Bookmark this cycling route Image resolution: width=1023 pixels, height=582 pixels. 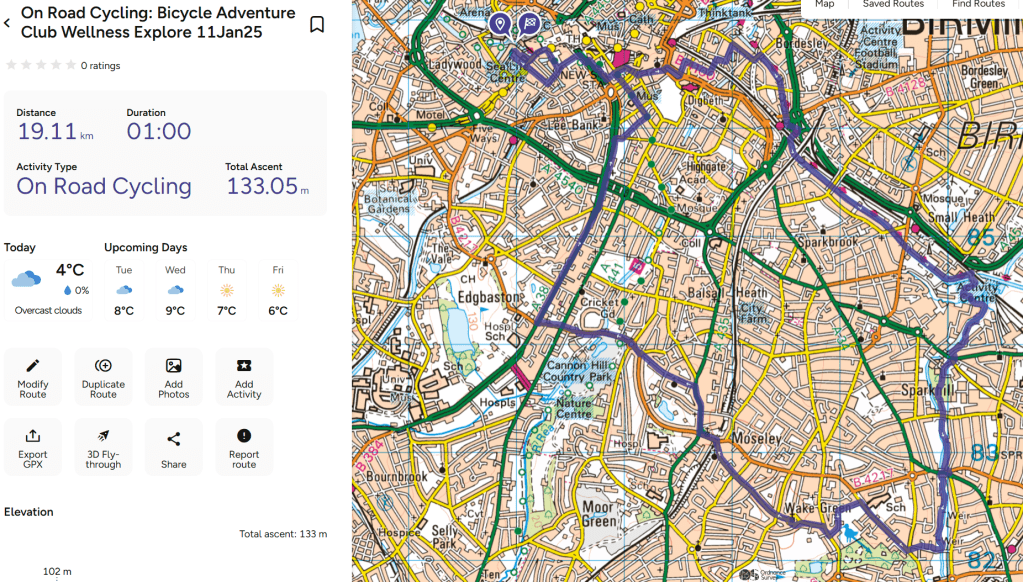[316, 24]
